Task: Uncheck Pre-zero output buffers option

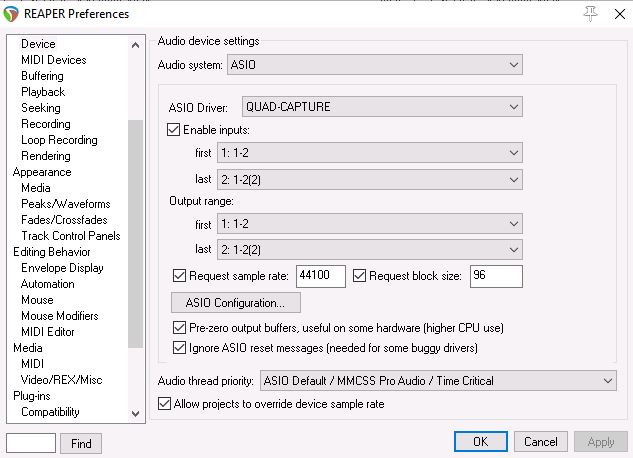Action: click(179, 327)
